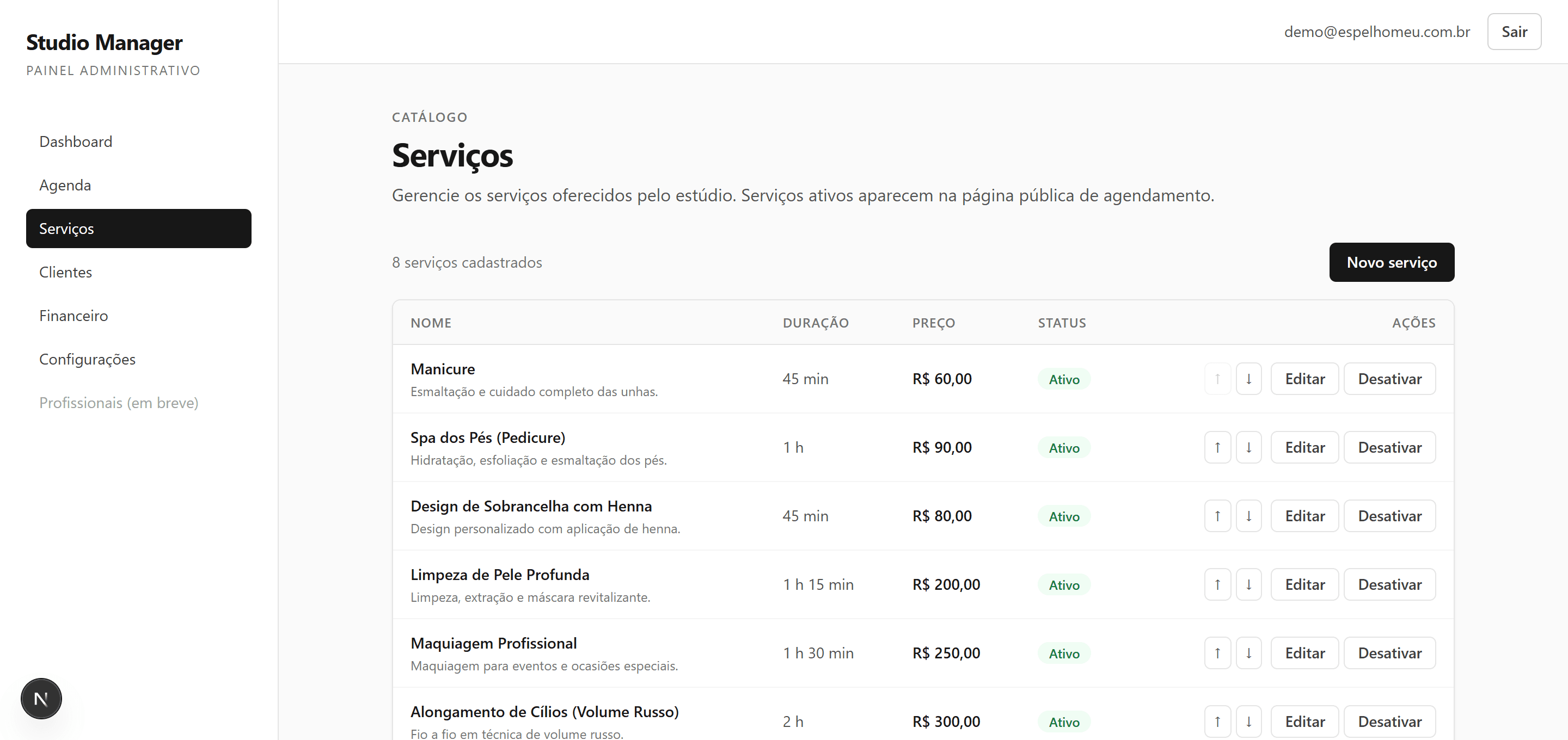Edit Alongamento de Cílios (Volume Russo)
This screenshot has height=740, width=1568.
point(1304,721)
